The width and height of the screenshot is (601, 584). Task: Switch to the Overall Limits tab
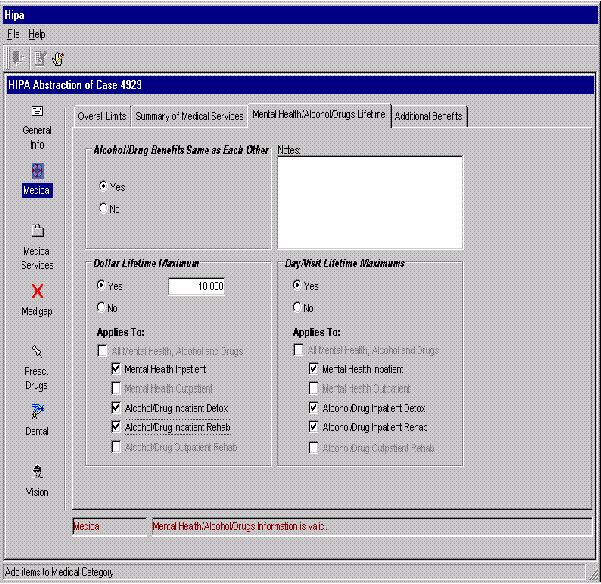(102, 116)
